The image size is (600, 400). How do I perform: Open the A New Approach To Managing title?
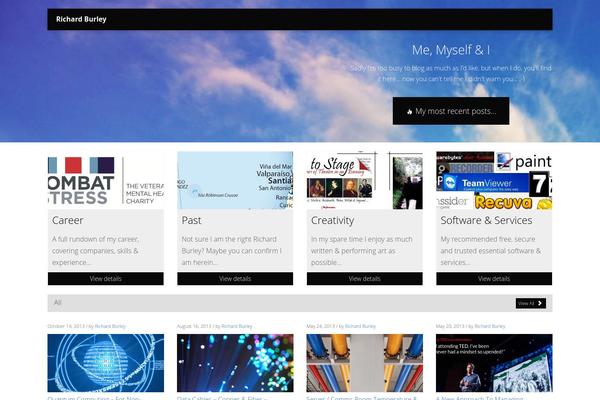pyautogui.click(x=479, y=398)
